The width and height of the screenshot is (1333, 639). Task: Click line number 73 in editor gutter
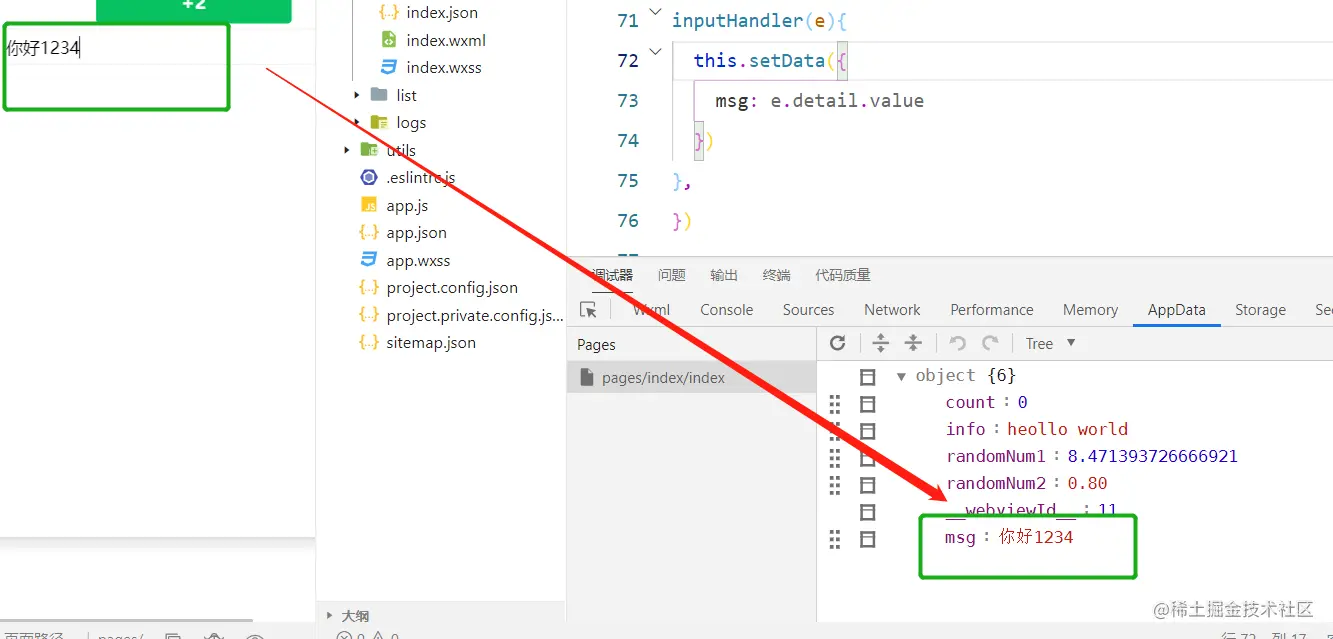[x=628, y=100]
